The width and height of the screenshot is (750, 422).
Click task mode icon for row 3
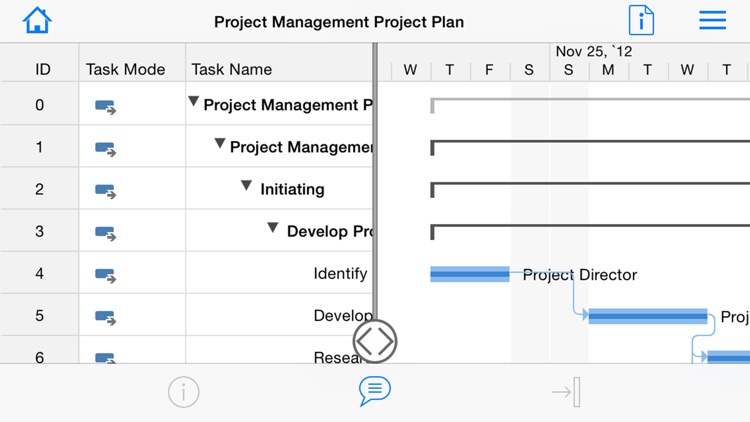105,232
